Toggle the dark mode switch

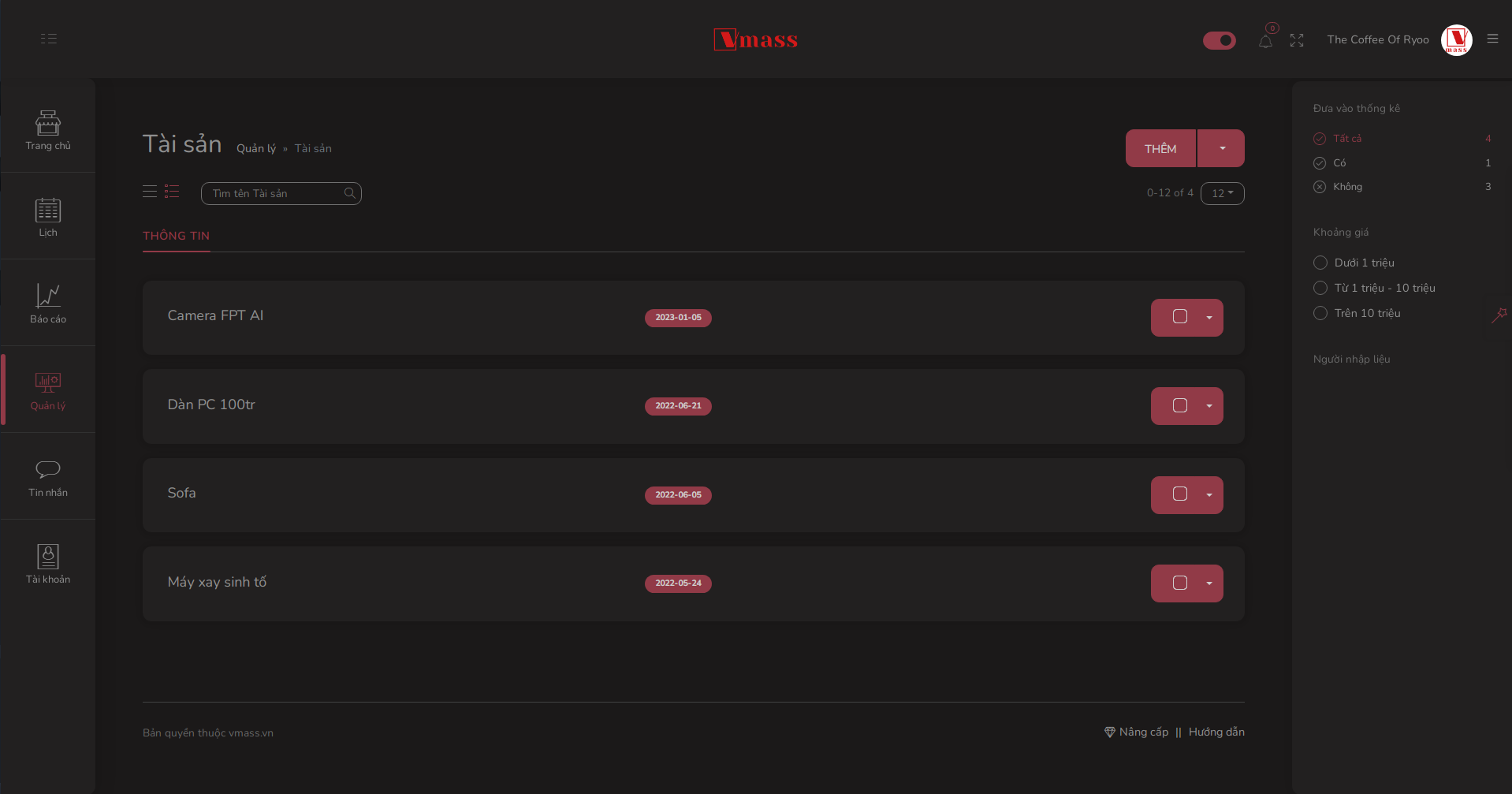pyautogui.click(x=1219, y=40)
